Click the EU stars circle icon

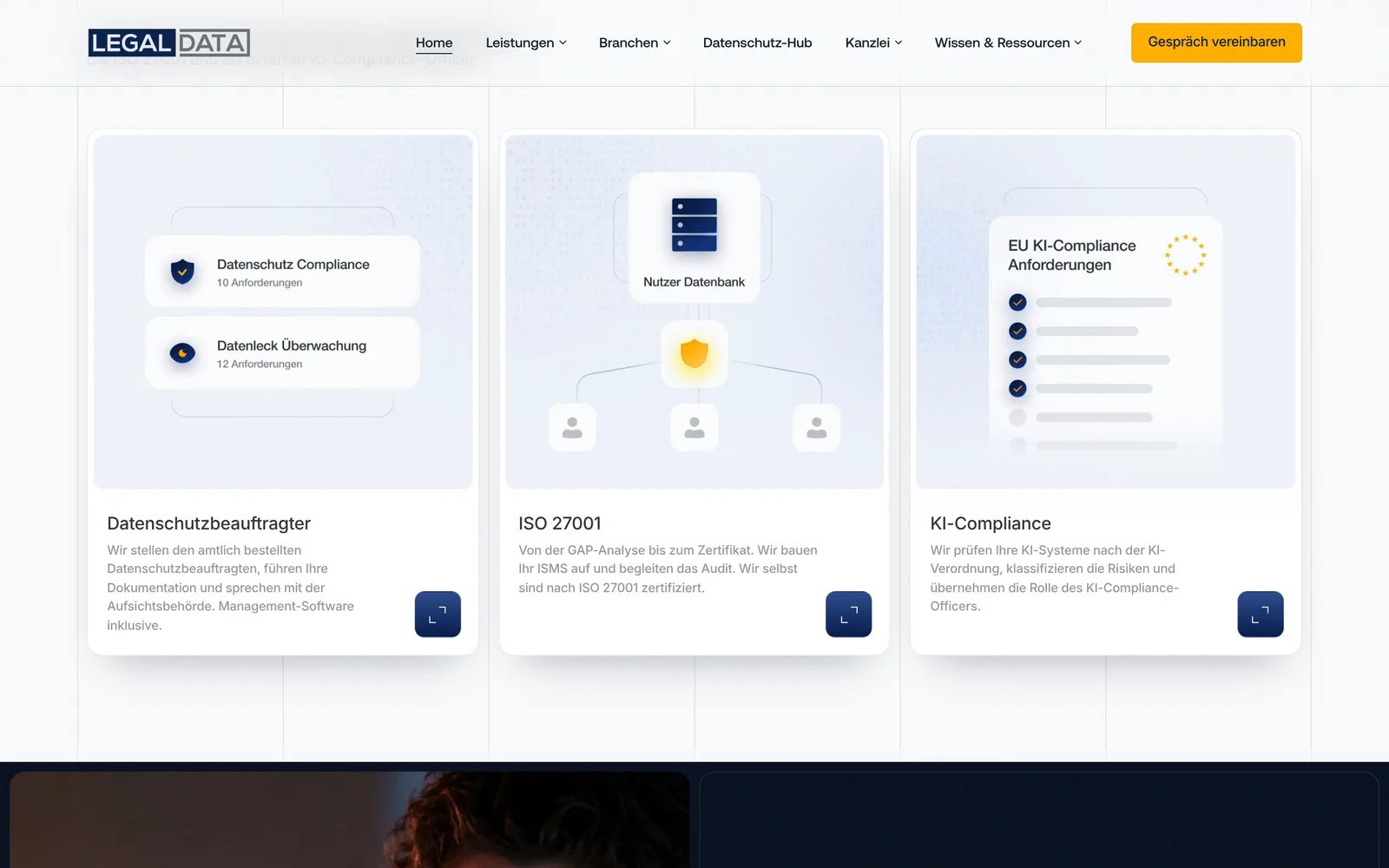click(1185, 255)
